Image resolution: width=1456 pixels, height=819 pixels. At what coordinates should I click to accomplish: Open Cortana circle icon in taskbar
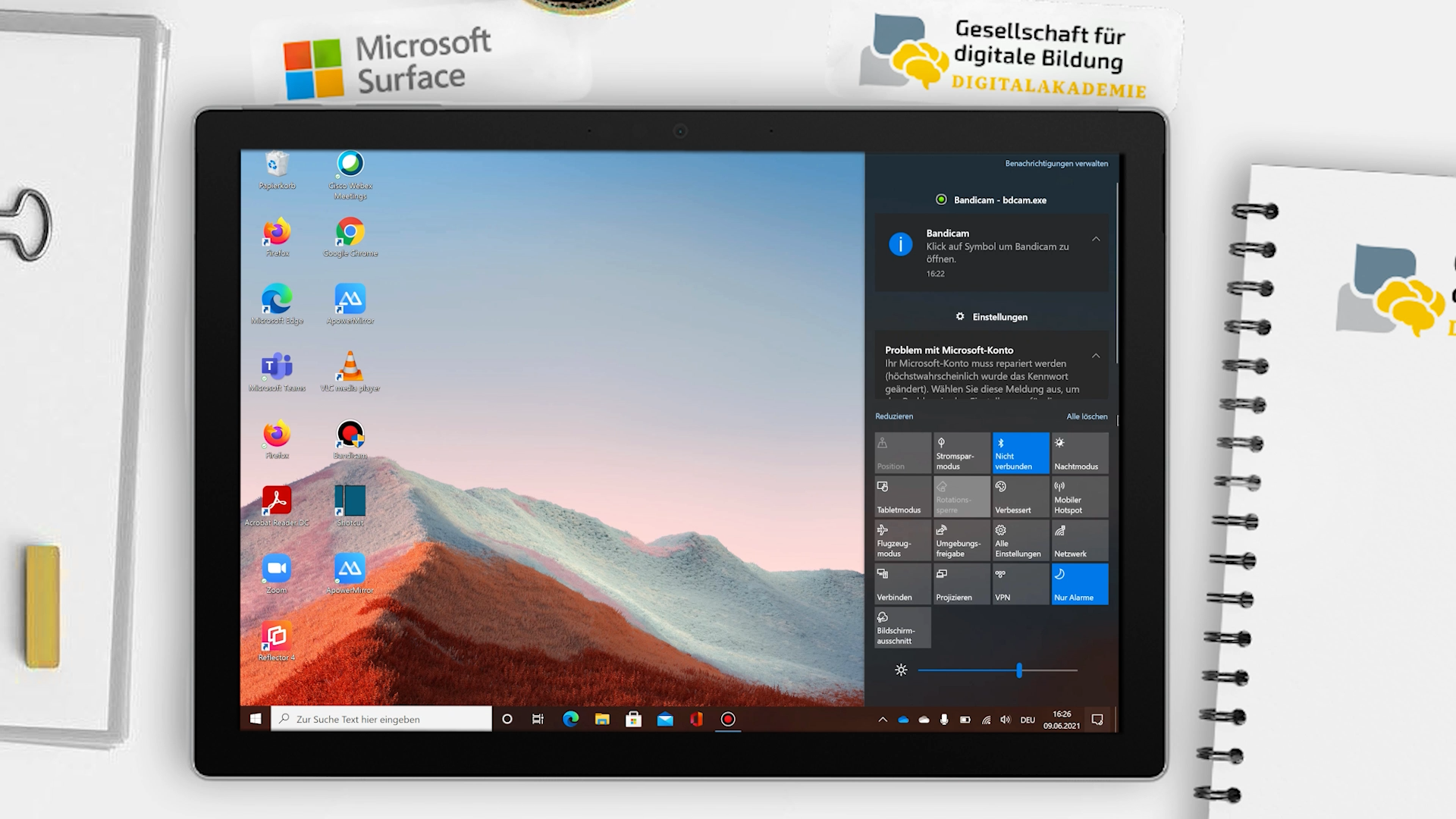[507, 719]
